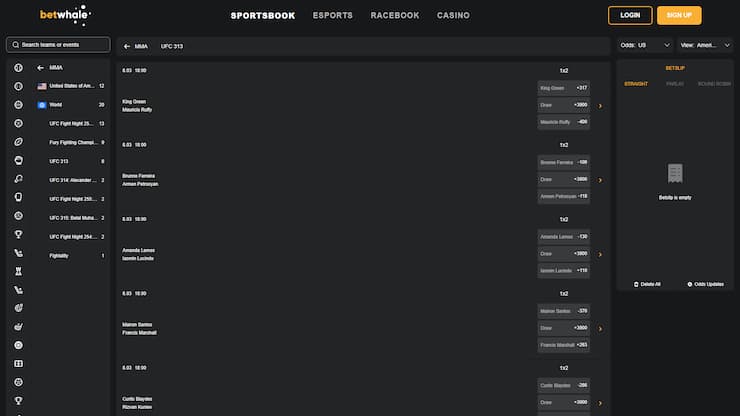740x416 pixels.
Task: Open the World category
Action: [x=71, y=105]
